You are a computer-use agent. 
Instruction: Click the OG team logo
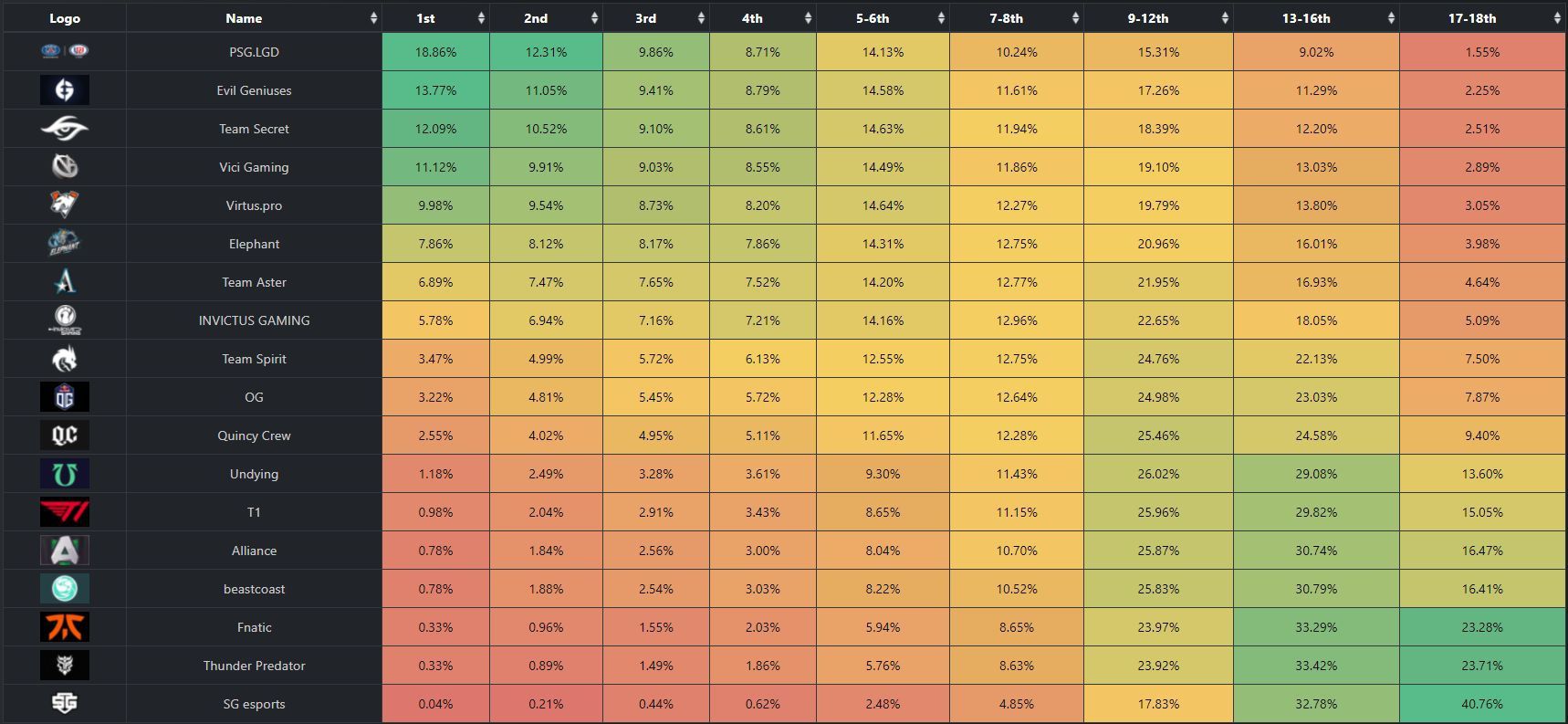coord(65,397)
